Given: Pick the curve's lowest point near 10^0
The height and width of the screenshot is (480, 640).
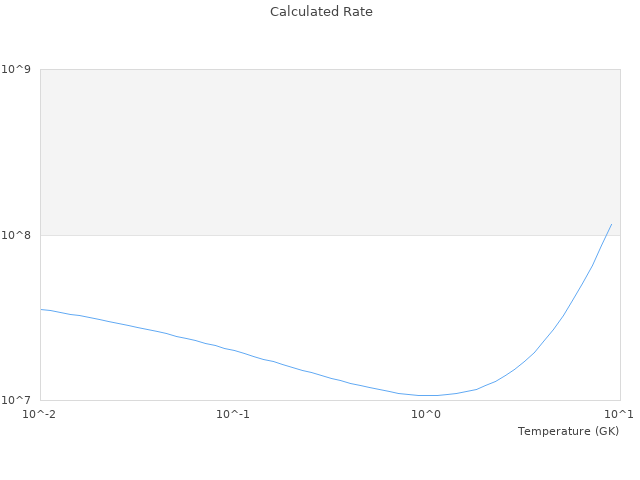Looking at the screenshot, I should tap(428, 395).
